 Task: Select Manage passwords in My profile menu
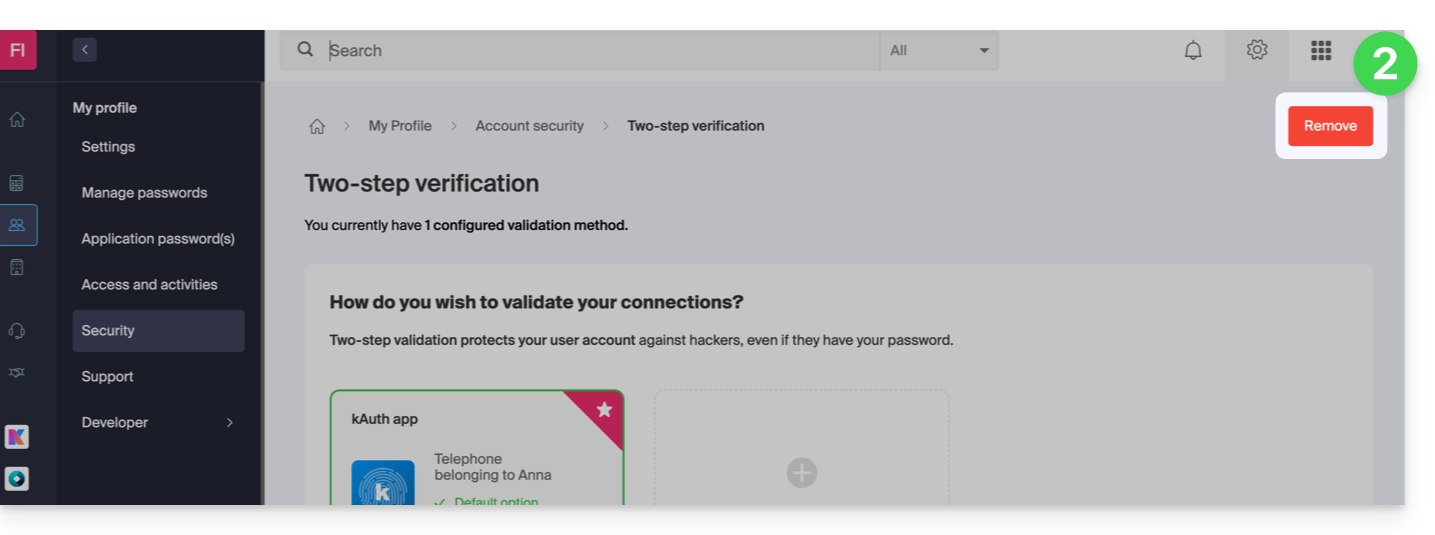pos(144,193)
